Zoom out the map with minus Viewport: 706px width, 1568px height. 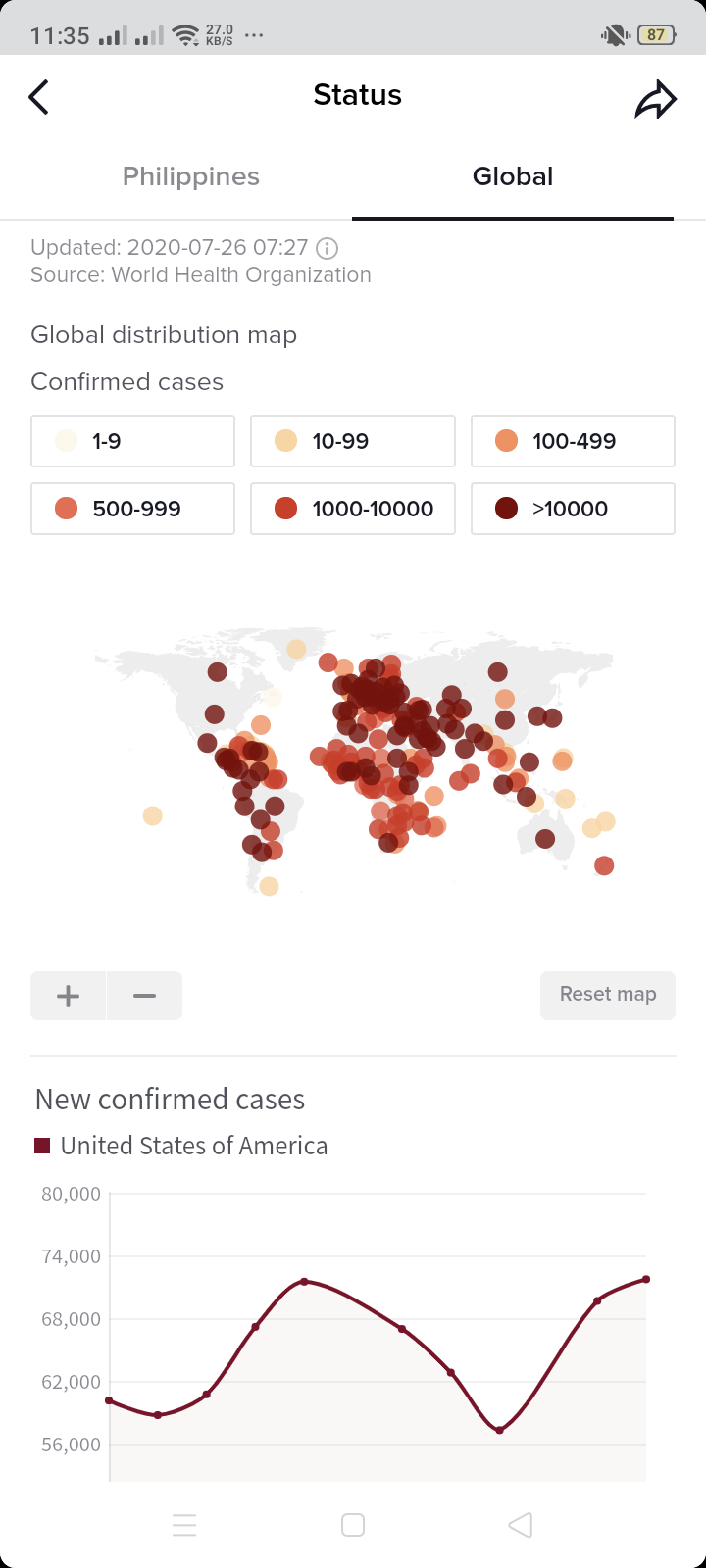point(144,996)
